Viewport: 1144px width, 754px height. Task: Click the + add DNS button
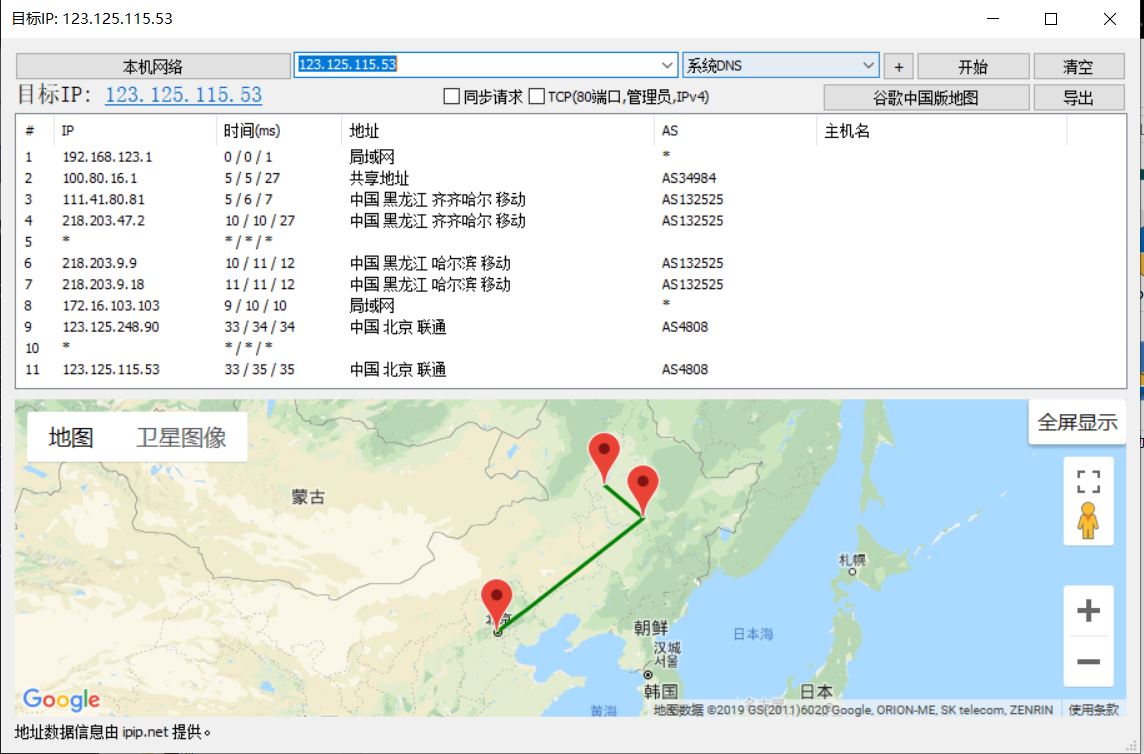pos(899,66)
